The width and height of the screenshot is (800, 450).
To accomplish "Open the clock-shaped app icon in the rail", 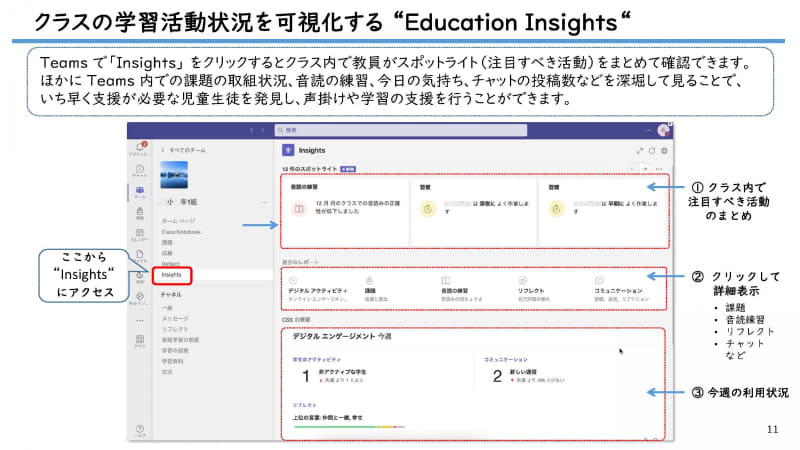I will point(140,276).
